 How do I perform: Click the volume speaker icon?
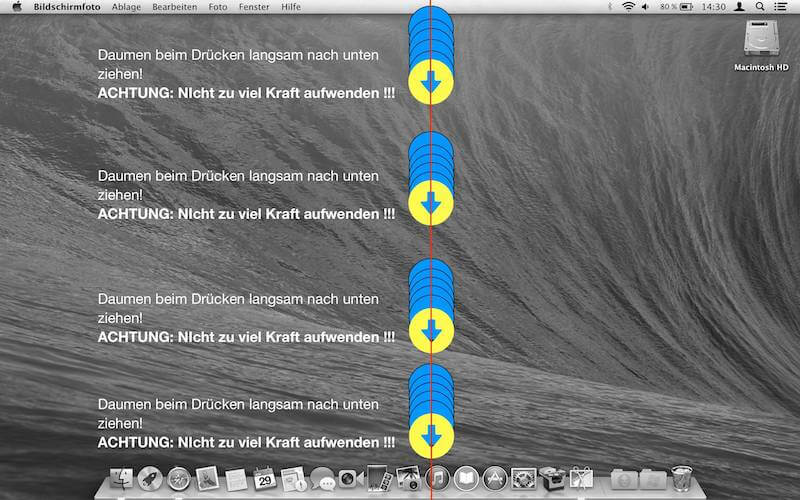point(645,7)
